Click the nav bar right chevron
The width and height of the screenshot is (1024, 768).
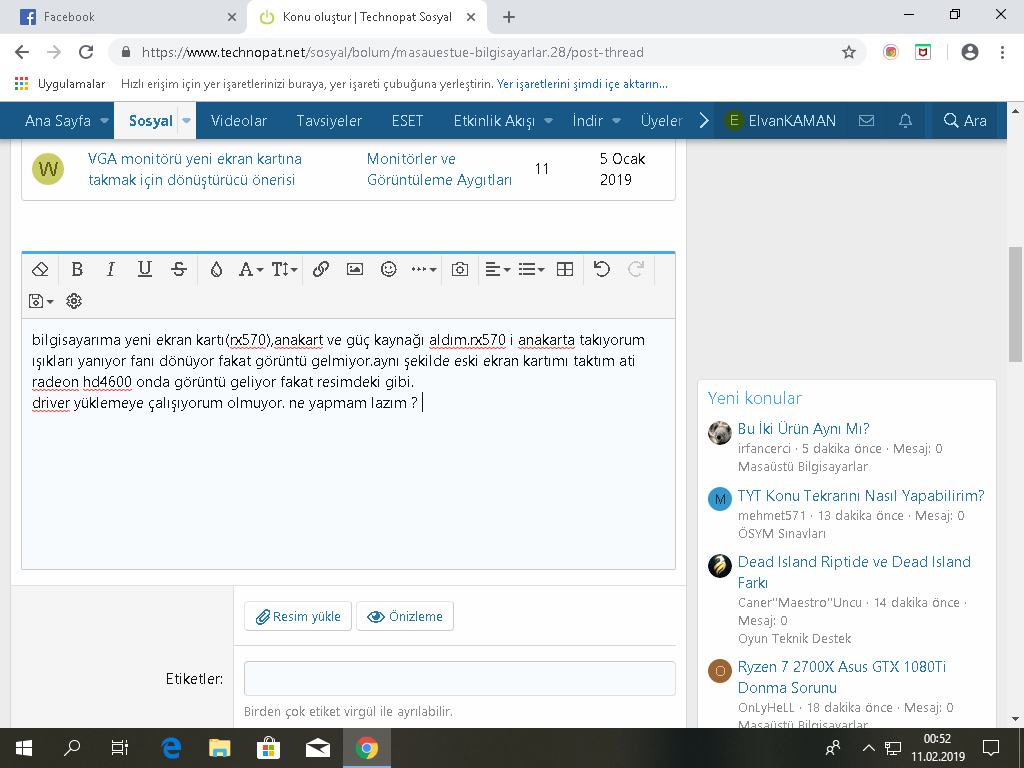pos(703,121)
